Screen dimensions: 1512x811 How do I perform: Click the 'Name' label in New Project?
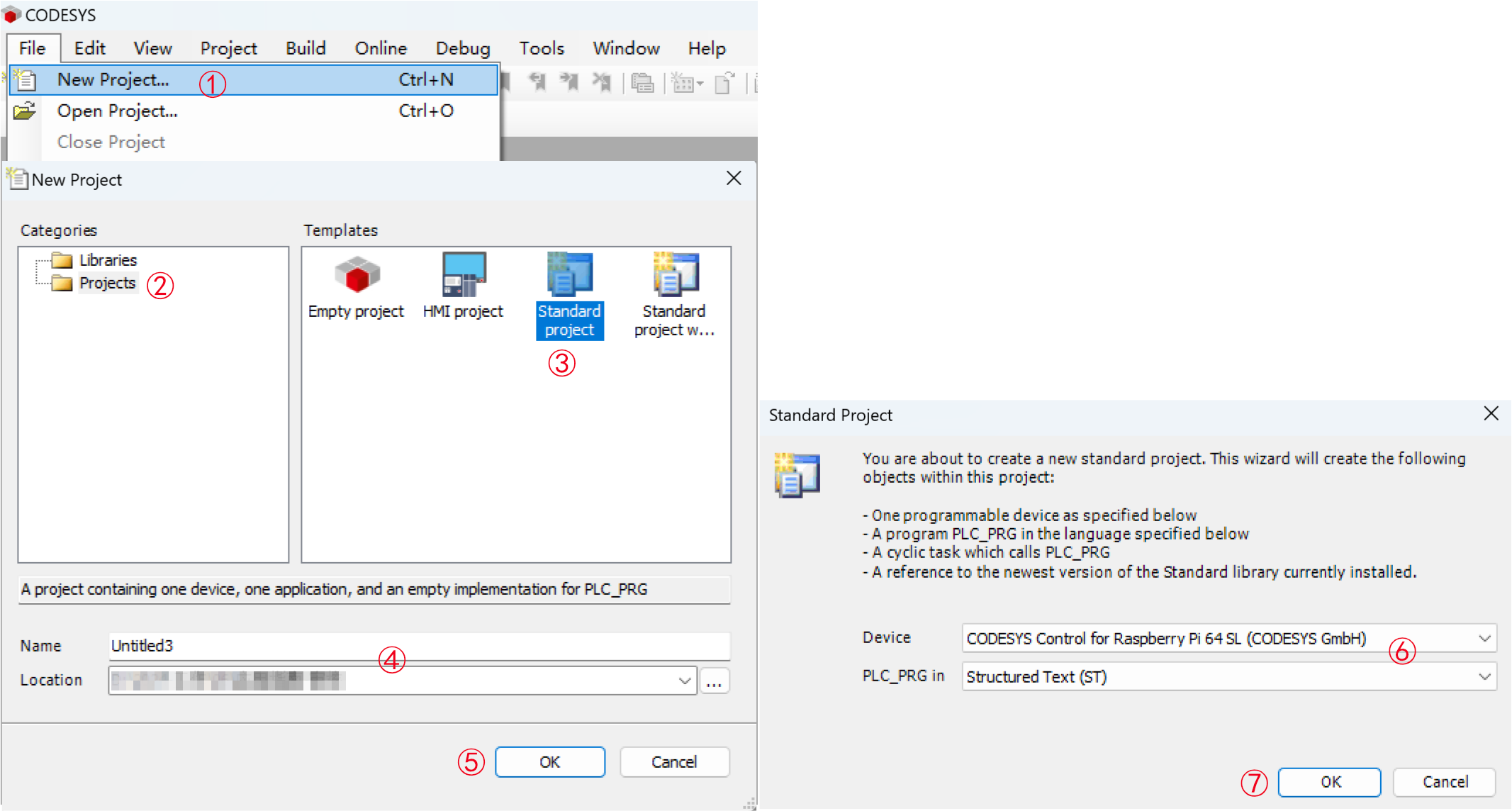point(40,646)
